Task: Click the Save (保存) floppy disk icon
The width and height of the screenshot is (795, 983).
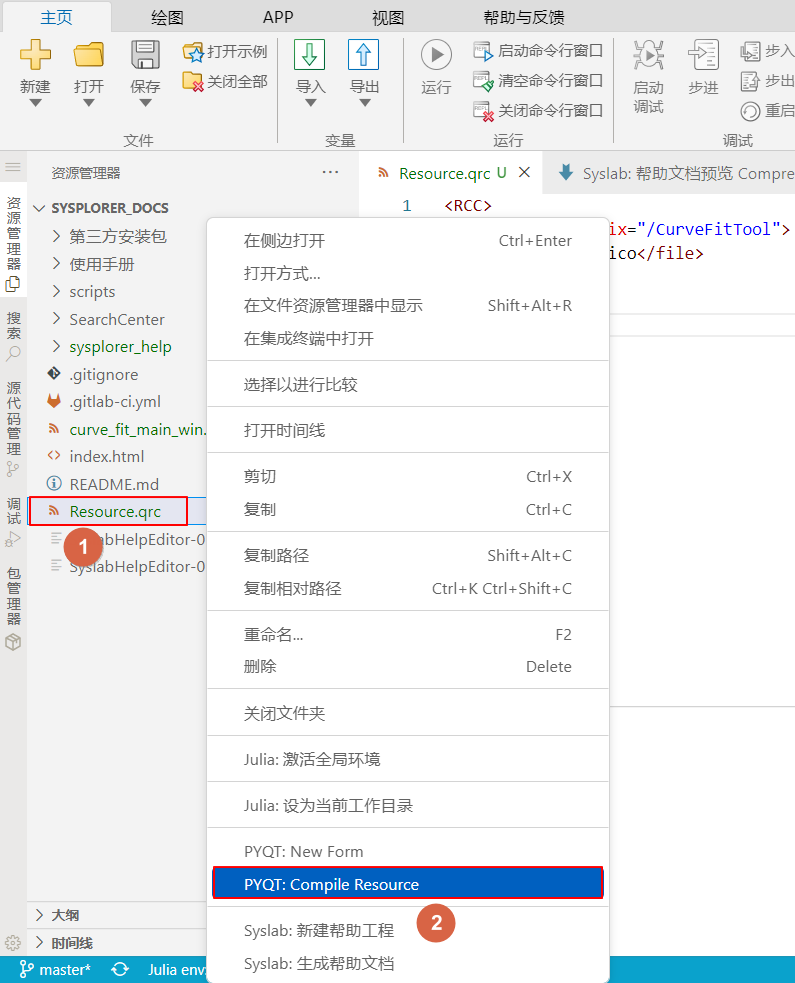Action: point(145,55)
